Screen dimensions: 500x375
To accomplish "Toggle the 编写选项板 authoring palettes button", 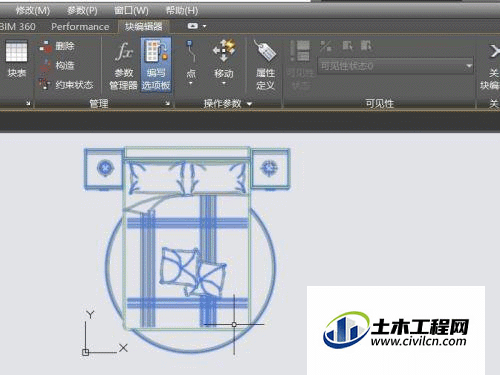I will (156, 65).
